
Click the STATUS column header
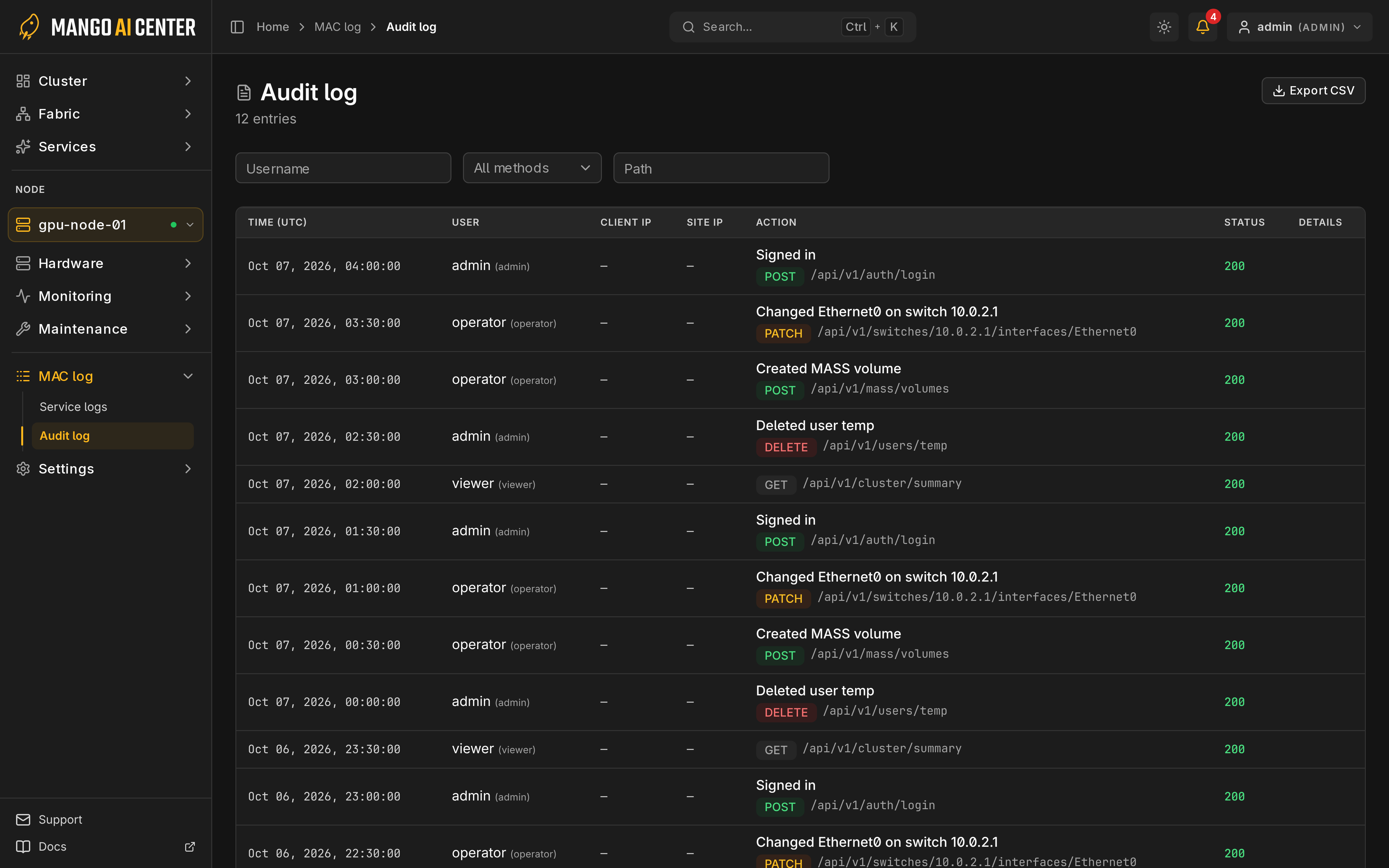click(x=1244, y=222)
